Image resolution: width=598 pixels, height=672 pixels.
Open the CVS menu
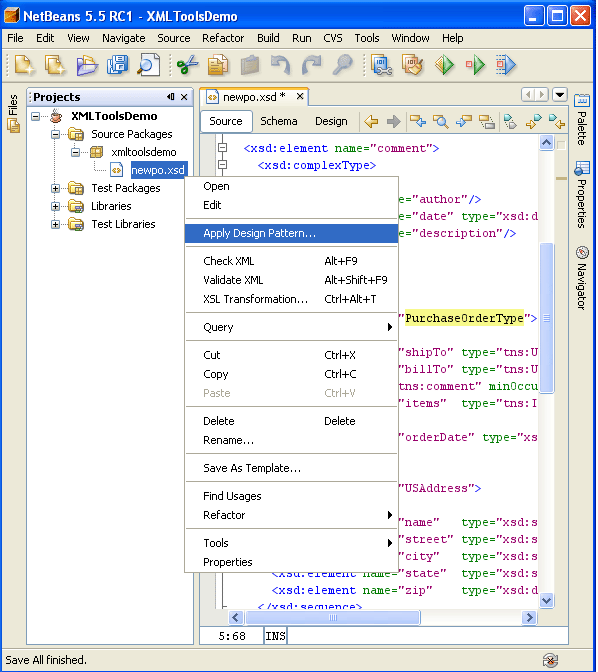[x=333, y=39]
